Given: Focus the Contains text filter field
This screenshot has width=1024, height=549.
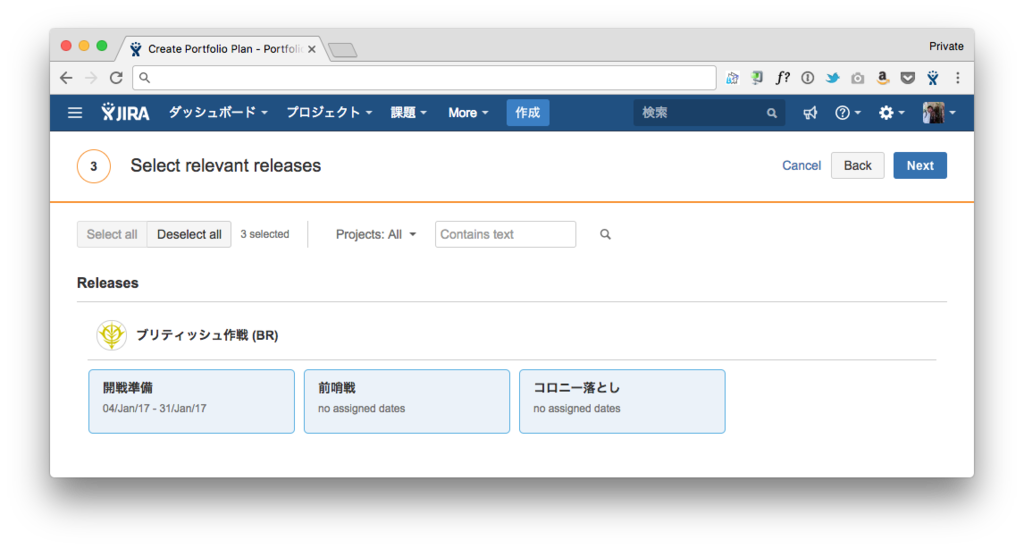Looking at the screenshot, I should coord(505,234).
